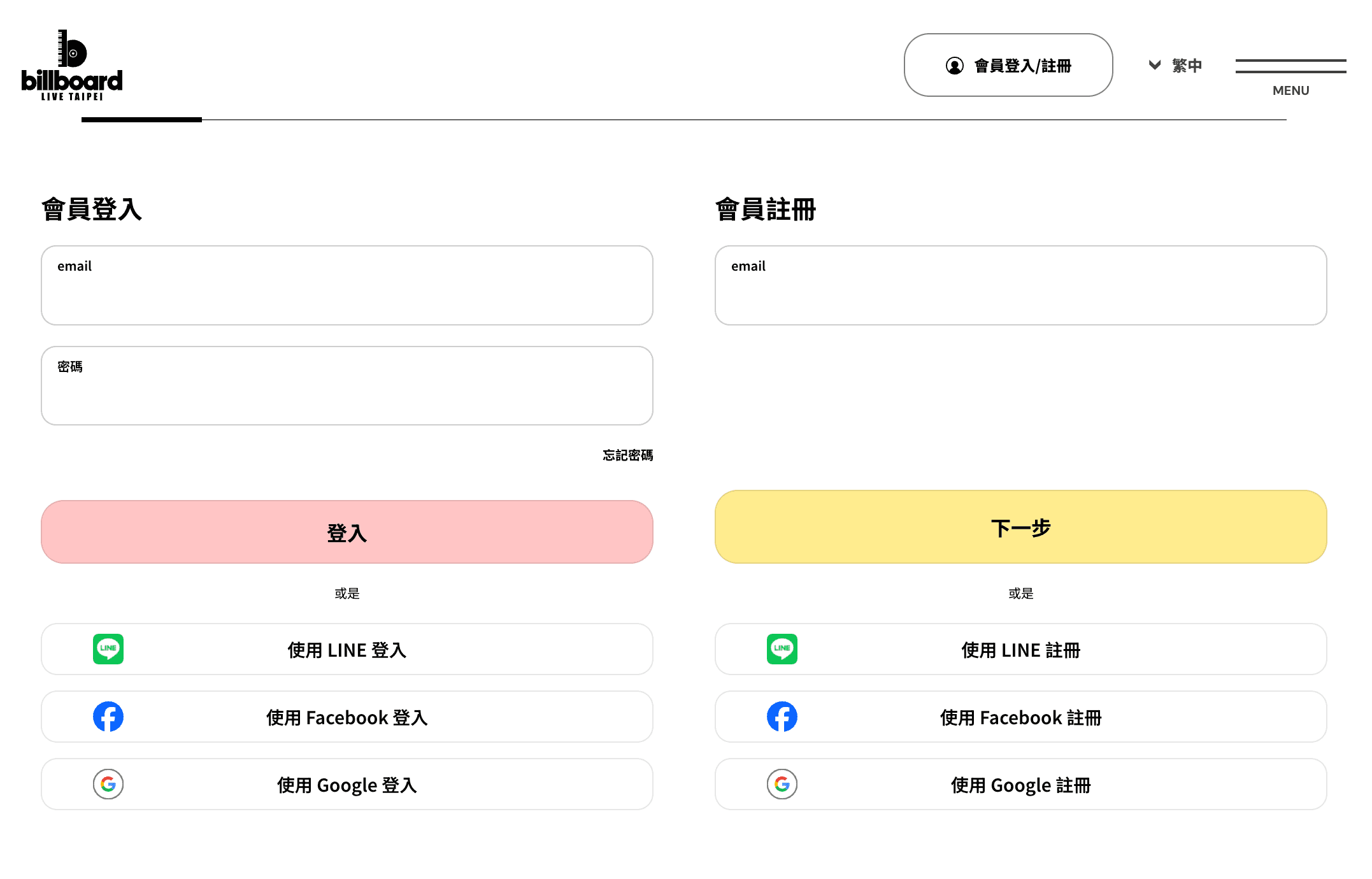Screen dimensions: 1372x879
Task: Click the Google icon in registration section
Action: [782, 784]
